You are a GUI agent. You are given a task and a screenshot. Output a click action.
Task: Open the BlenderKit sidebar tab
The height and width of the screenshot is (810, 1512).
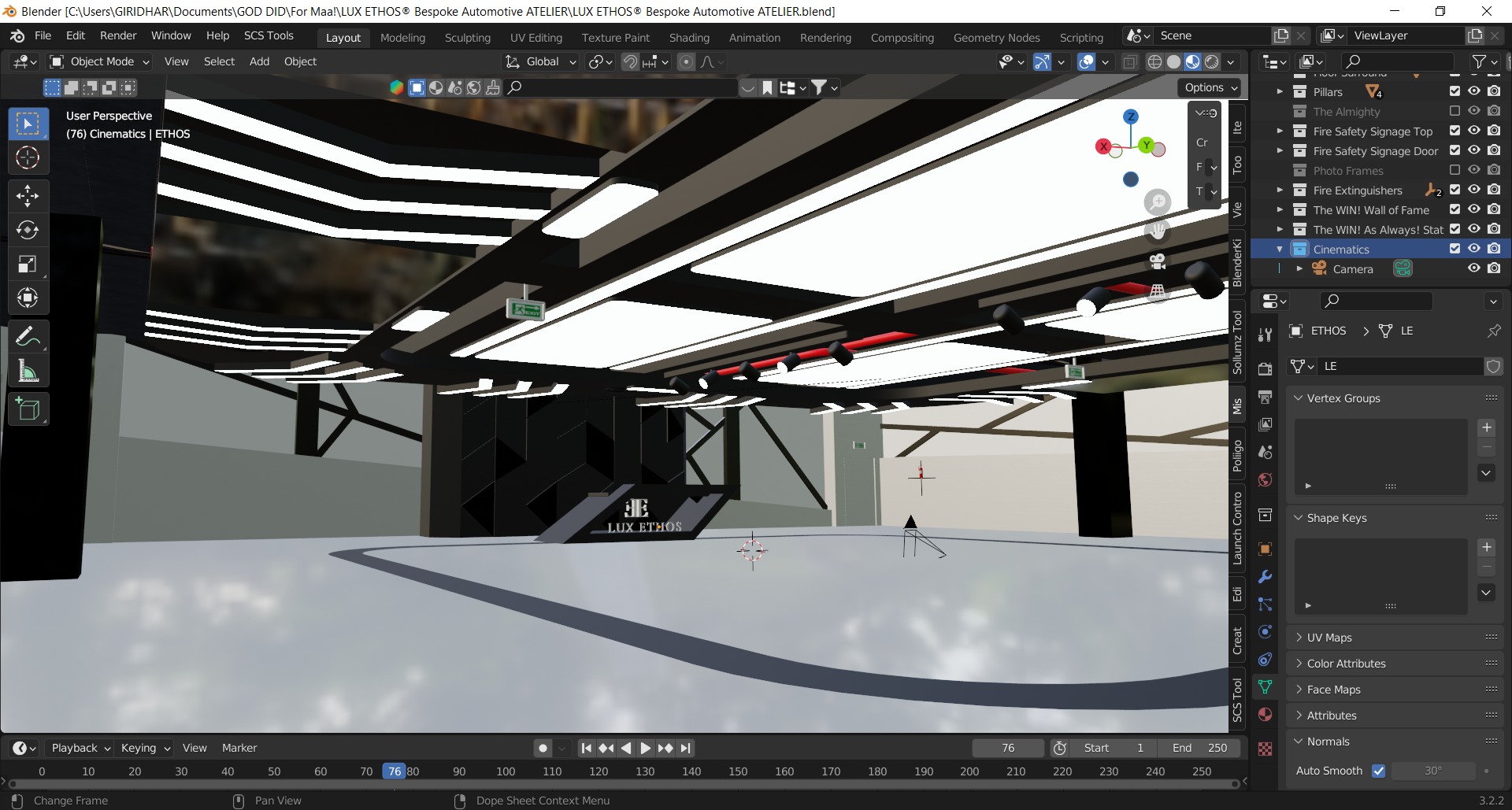coord(1237,263)
